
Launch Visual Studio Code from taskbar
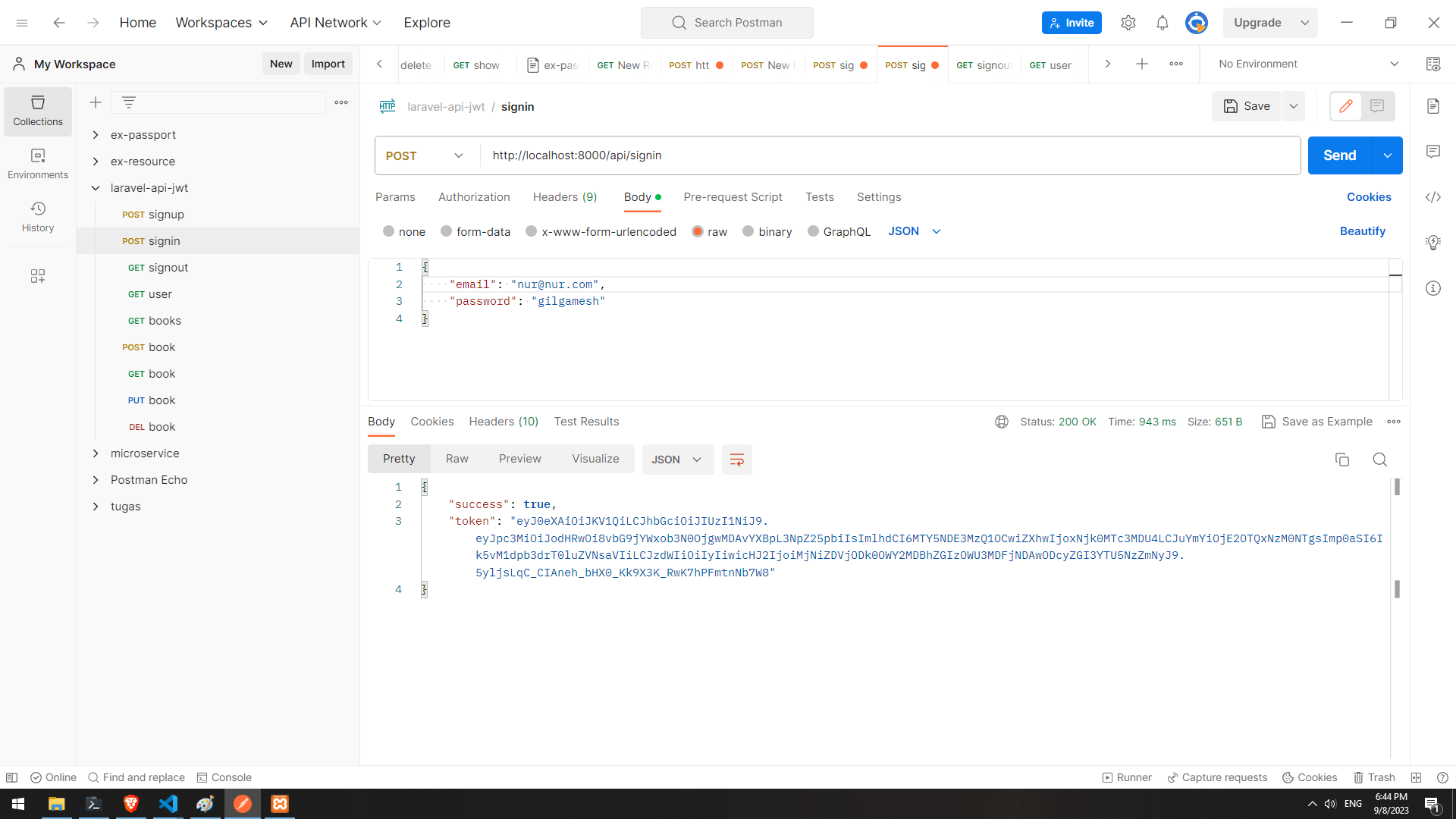(168, 804)
